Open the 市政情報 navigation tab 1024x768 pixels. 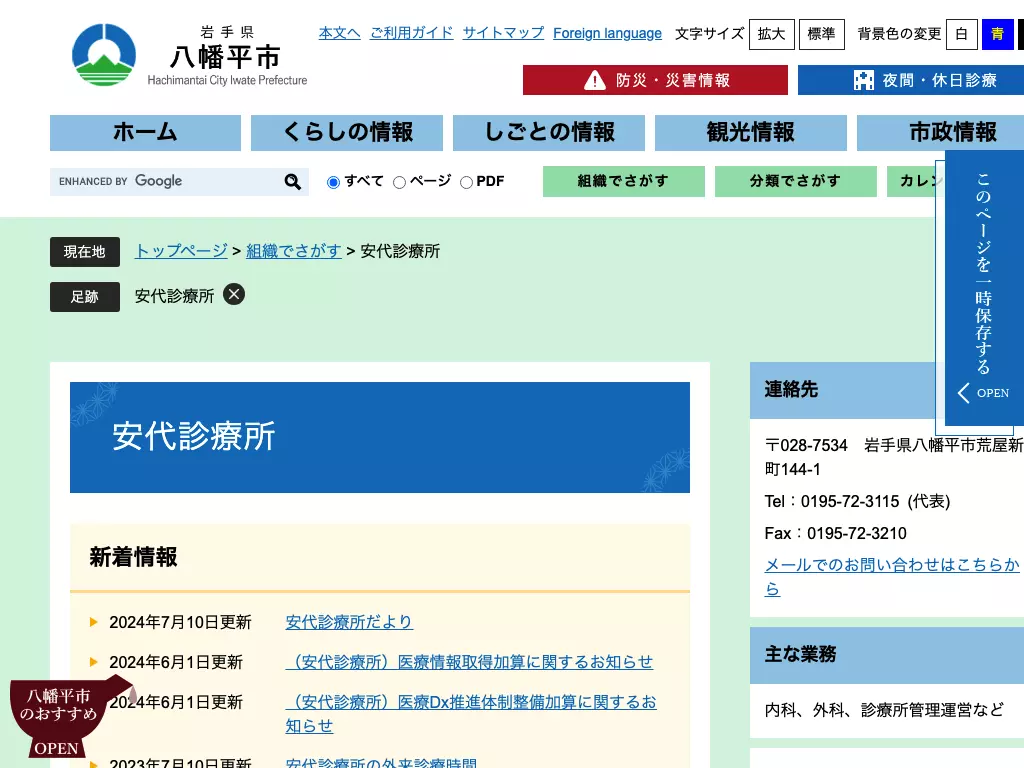coord(940,133)
